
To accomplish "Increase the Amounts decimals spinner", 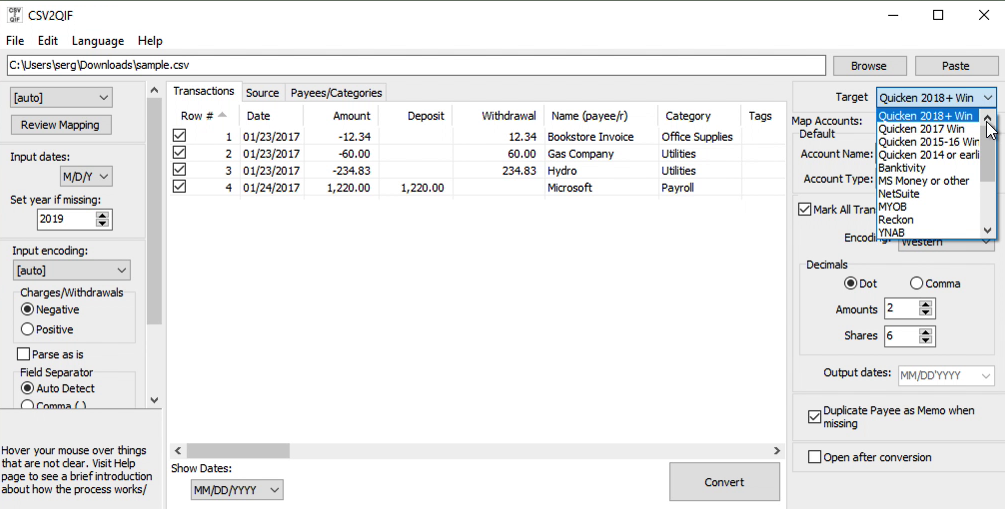I will coord(925,305).
